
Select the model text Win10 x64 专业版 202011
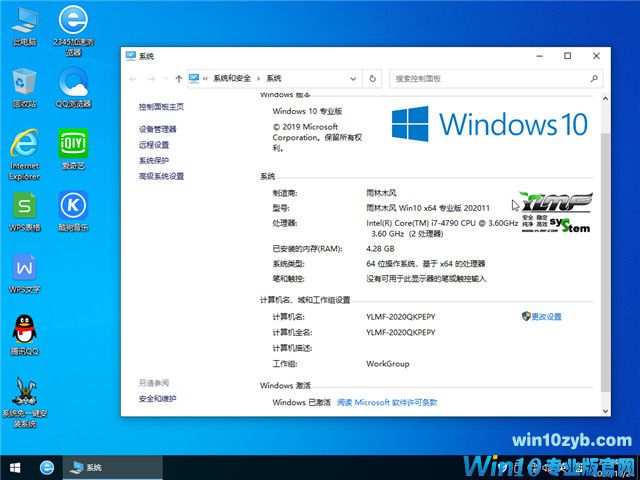[428, 208]
